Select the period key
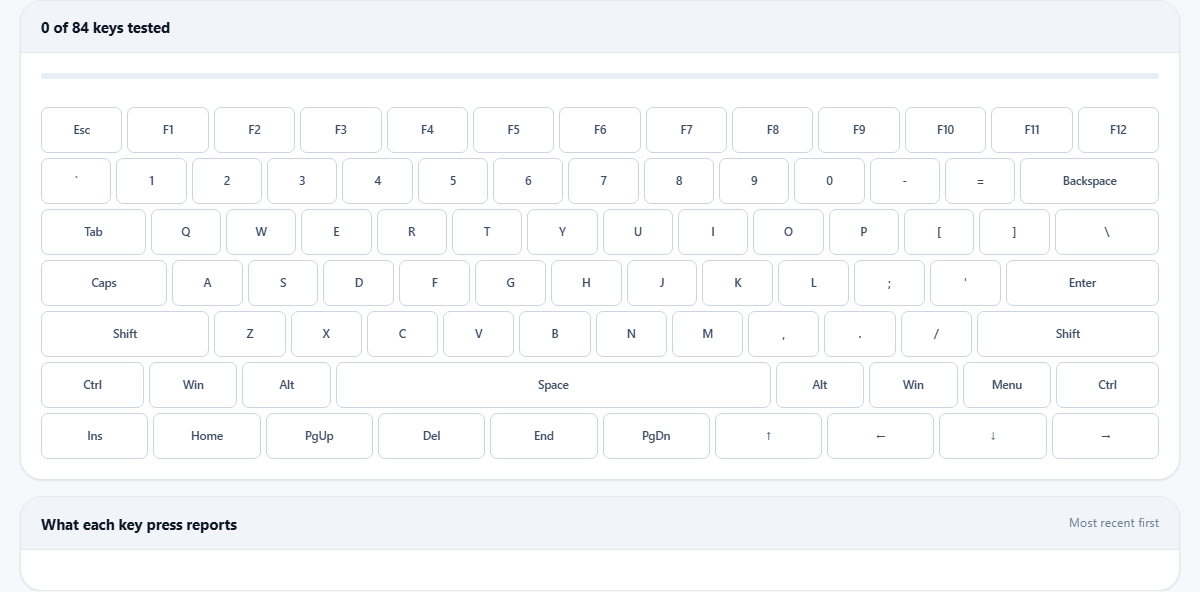Image resolution: width=1200 pixels, height=592 pixels. (860, 334)
